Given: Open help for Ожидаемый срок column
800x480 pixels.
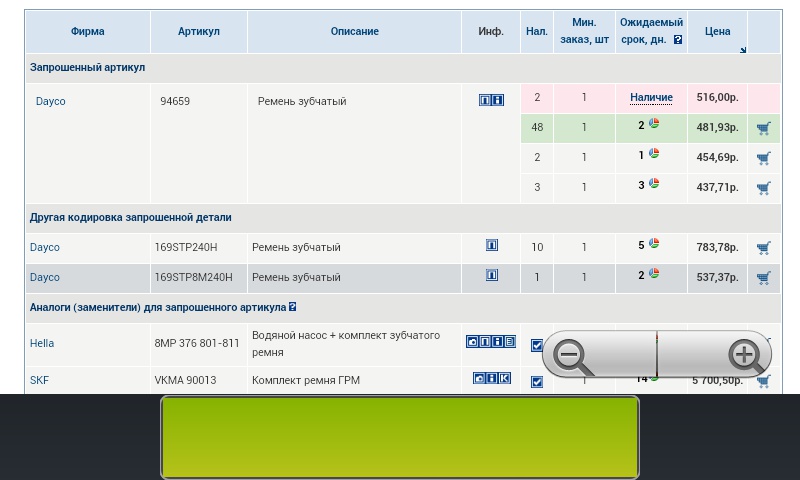Looking at the screenshot, I should pos(678,40).
